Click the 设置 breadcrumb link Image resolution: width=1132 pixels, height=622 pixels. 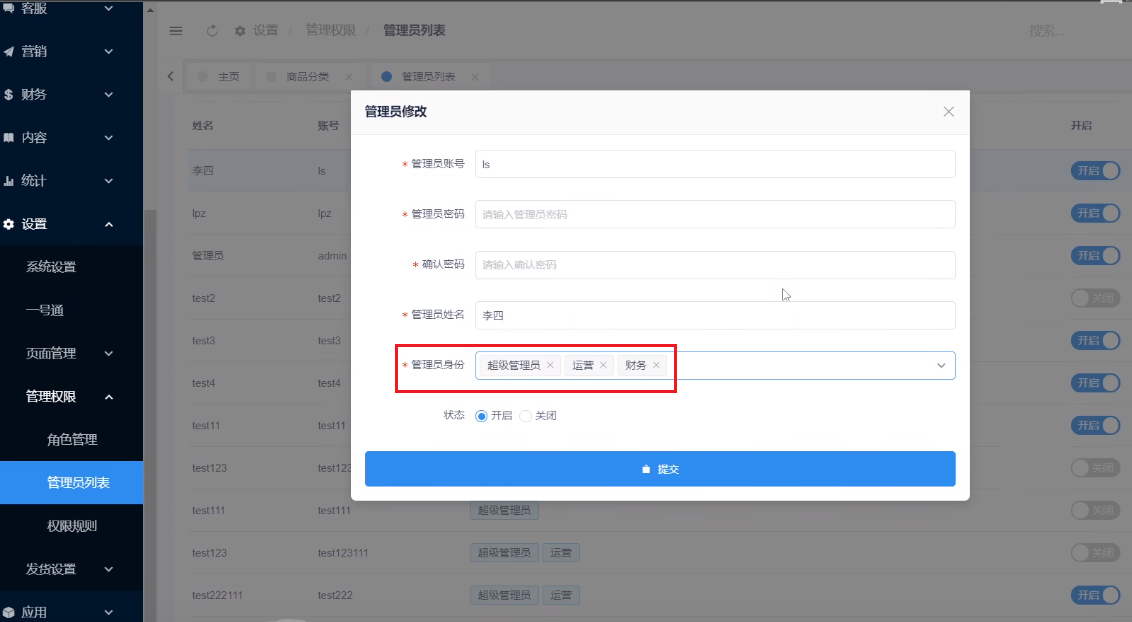coord(265,30)
